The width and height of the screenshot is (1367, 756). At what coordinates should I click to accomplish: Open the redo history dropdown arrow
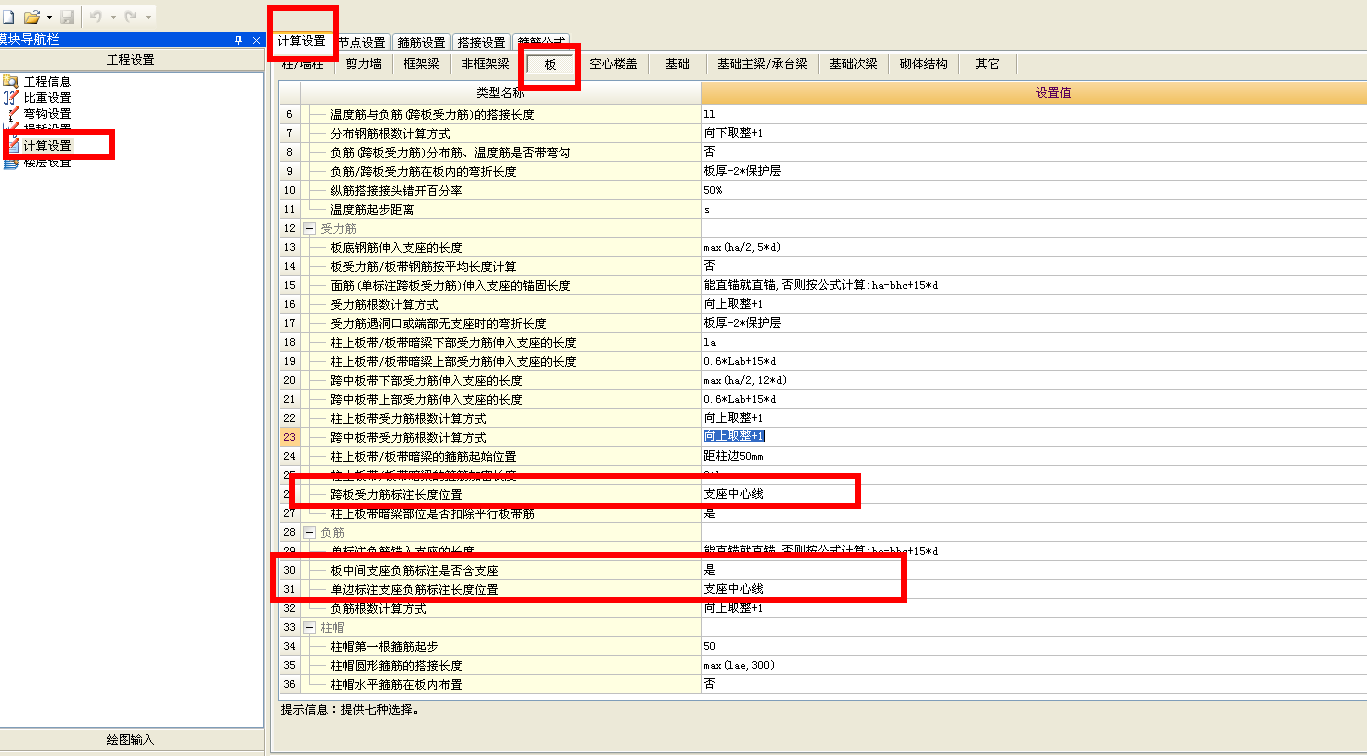(148, 17)
